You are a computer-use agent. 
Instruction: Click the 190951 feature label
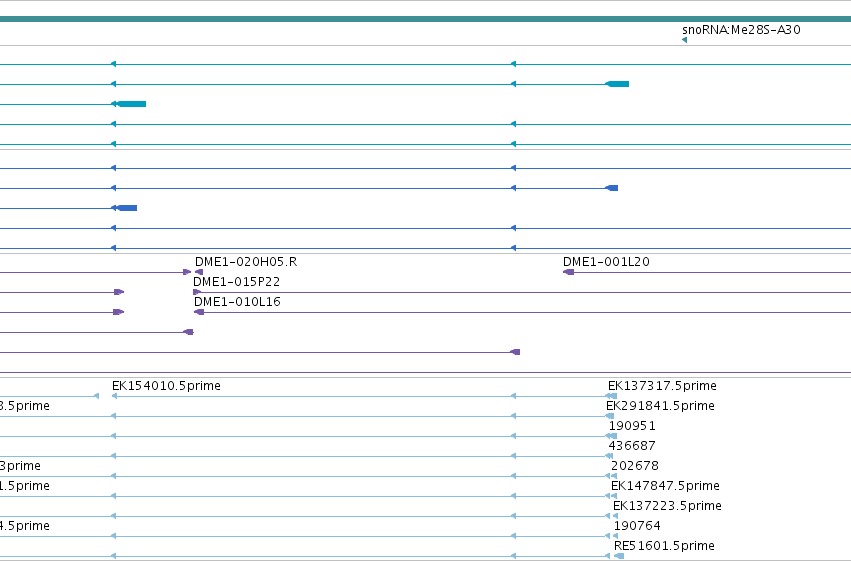(632, 426)
